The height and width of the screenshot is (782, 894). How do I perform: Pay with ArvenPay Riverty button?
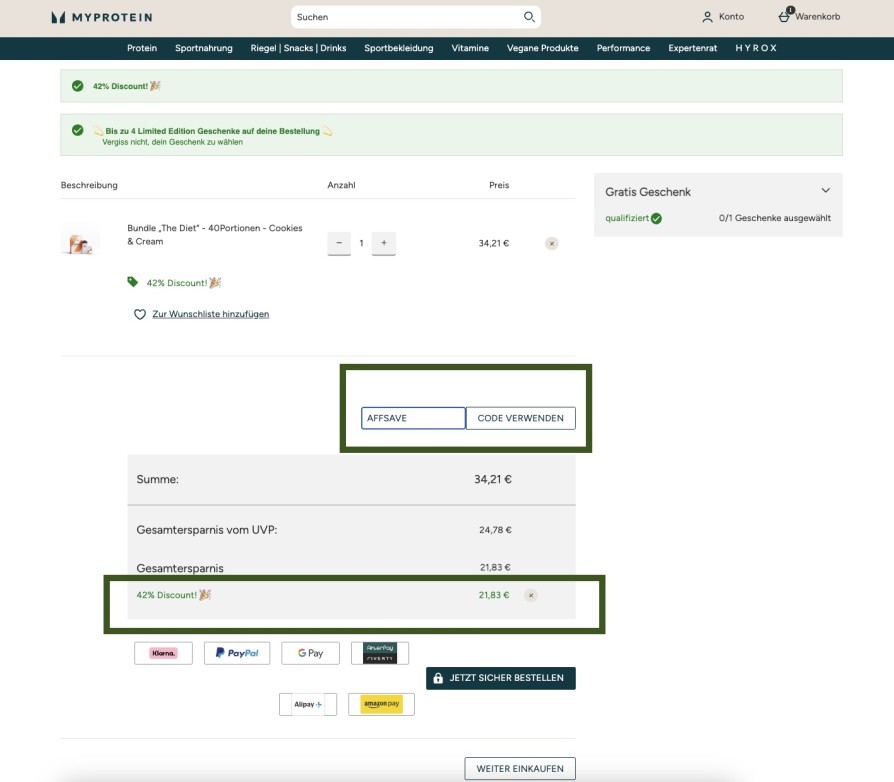pos(380,653)
